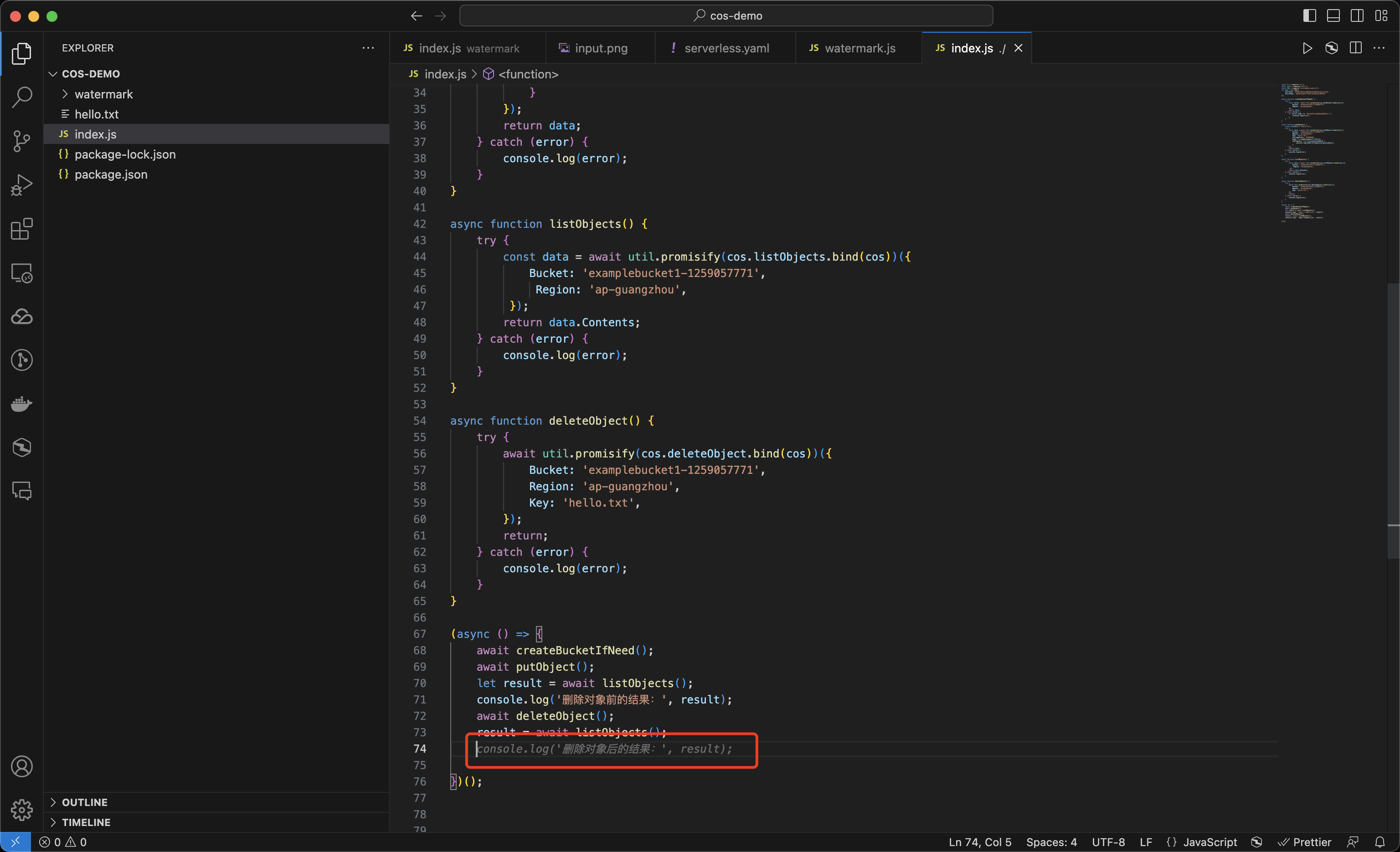Click the cos-demo command center search box
Screen dimensions: 1400x852
coord(726,16)
